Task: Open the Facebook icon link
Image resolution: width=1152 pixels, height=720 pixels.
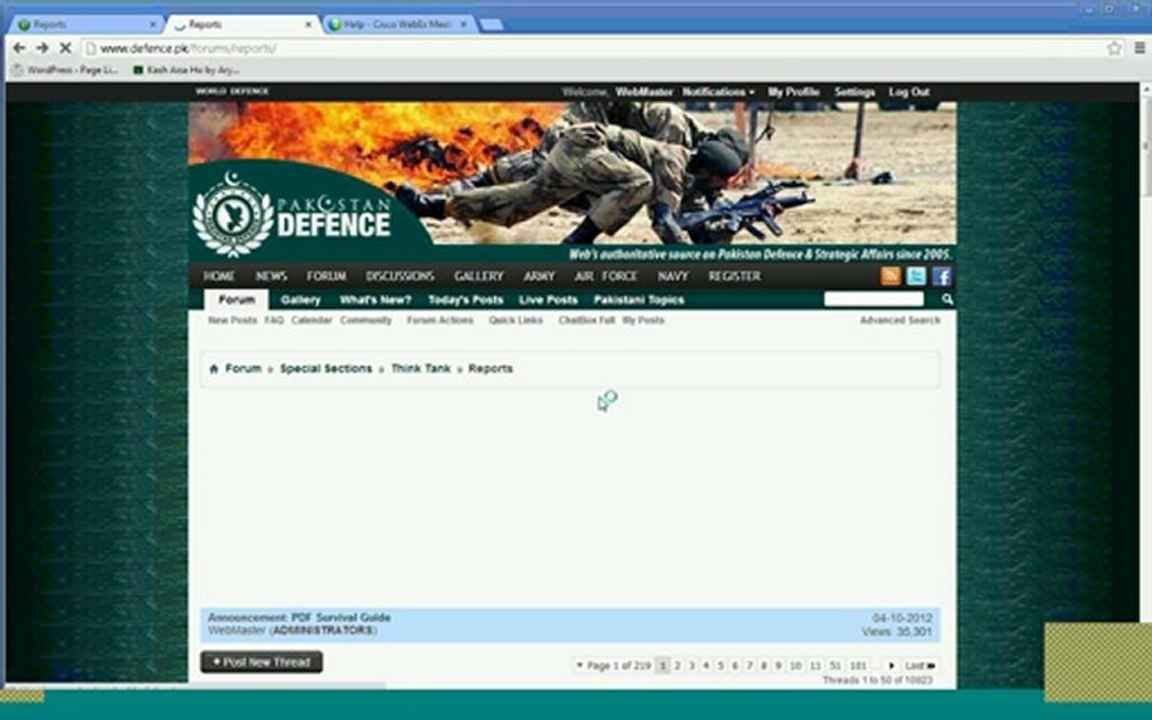Action: [942, 276]
